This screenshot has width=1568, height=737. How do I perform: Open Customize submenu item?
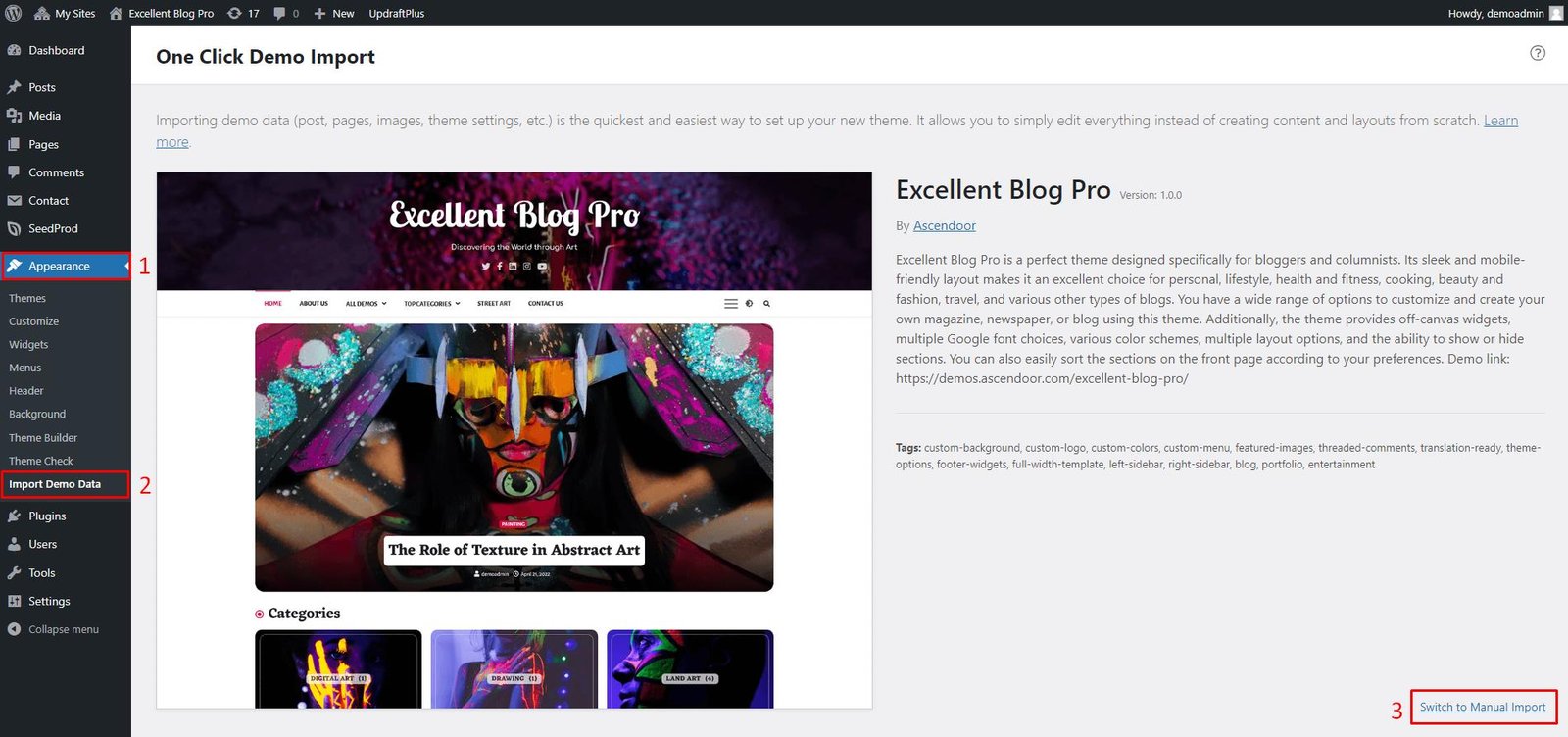tap(33, 321)
